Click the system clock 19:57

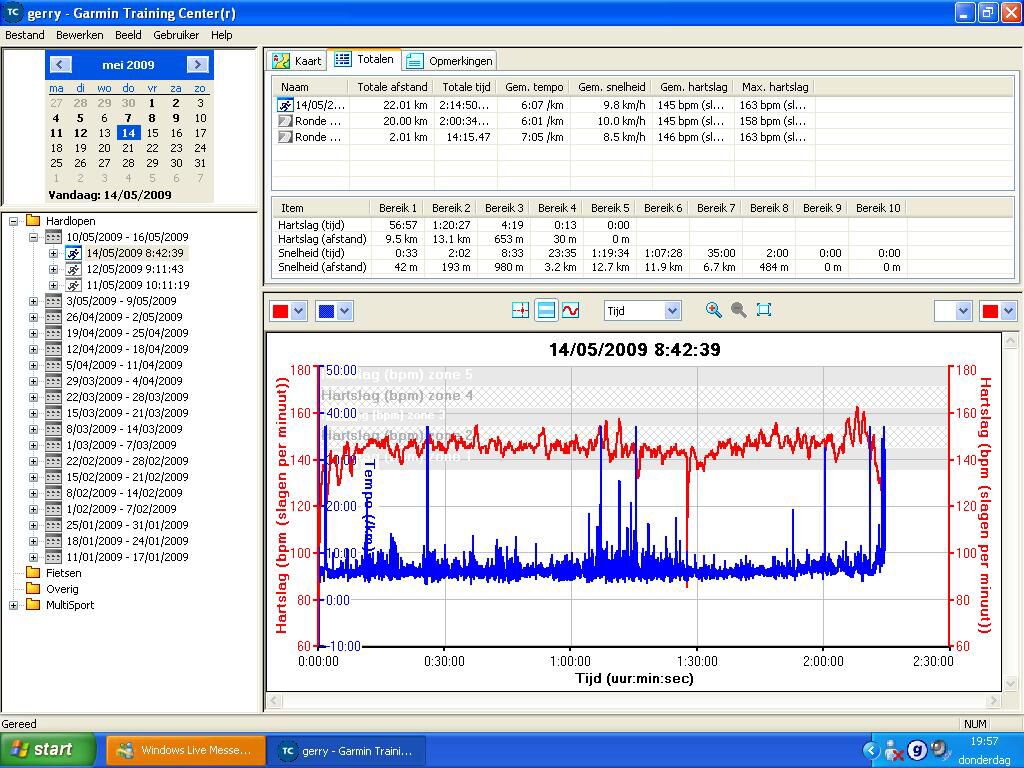pos(984,741)
